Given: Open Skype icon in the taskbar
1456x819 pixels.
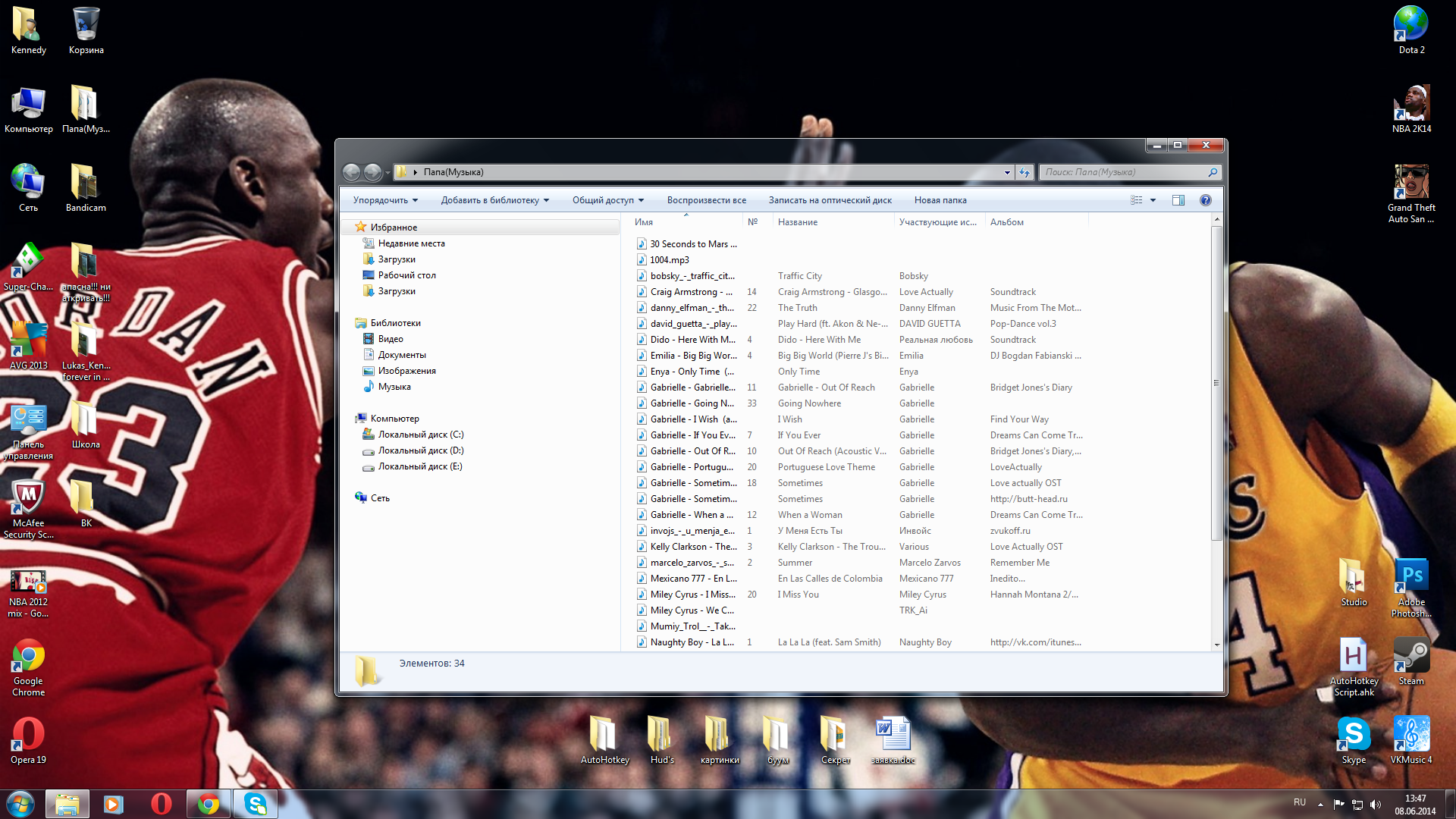Looking at the screenshot, I should click(x=256, y=804).
